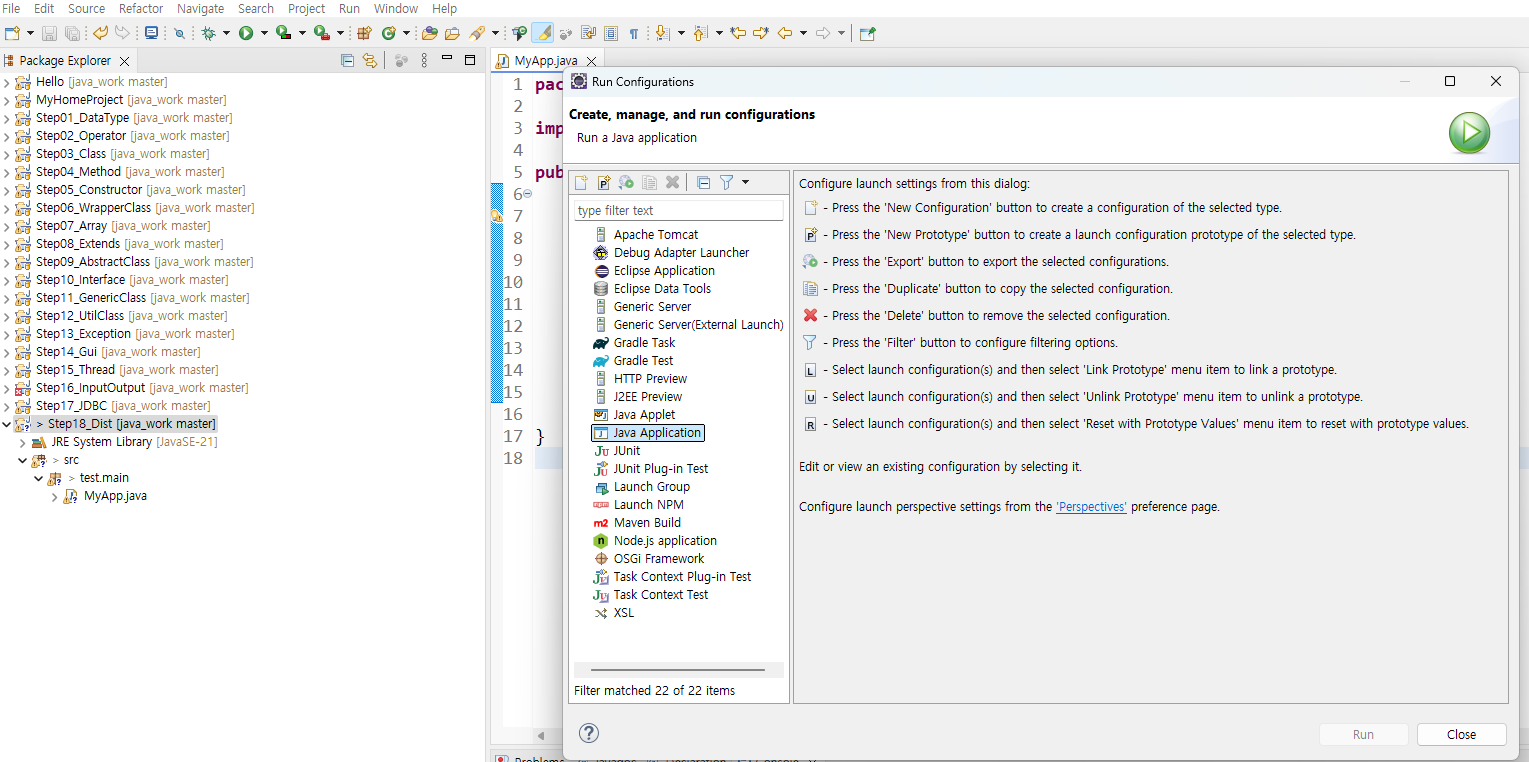Screen dimensions: 1529x762
Task: Toggle Mark Occurrences highlighter
Action: [542, 33]
